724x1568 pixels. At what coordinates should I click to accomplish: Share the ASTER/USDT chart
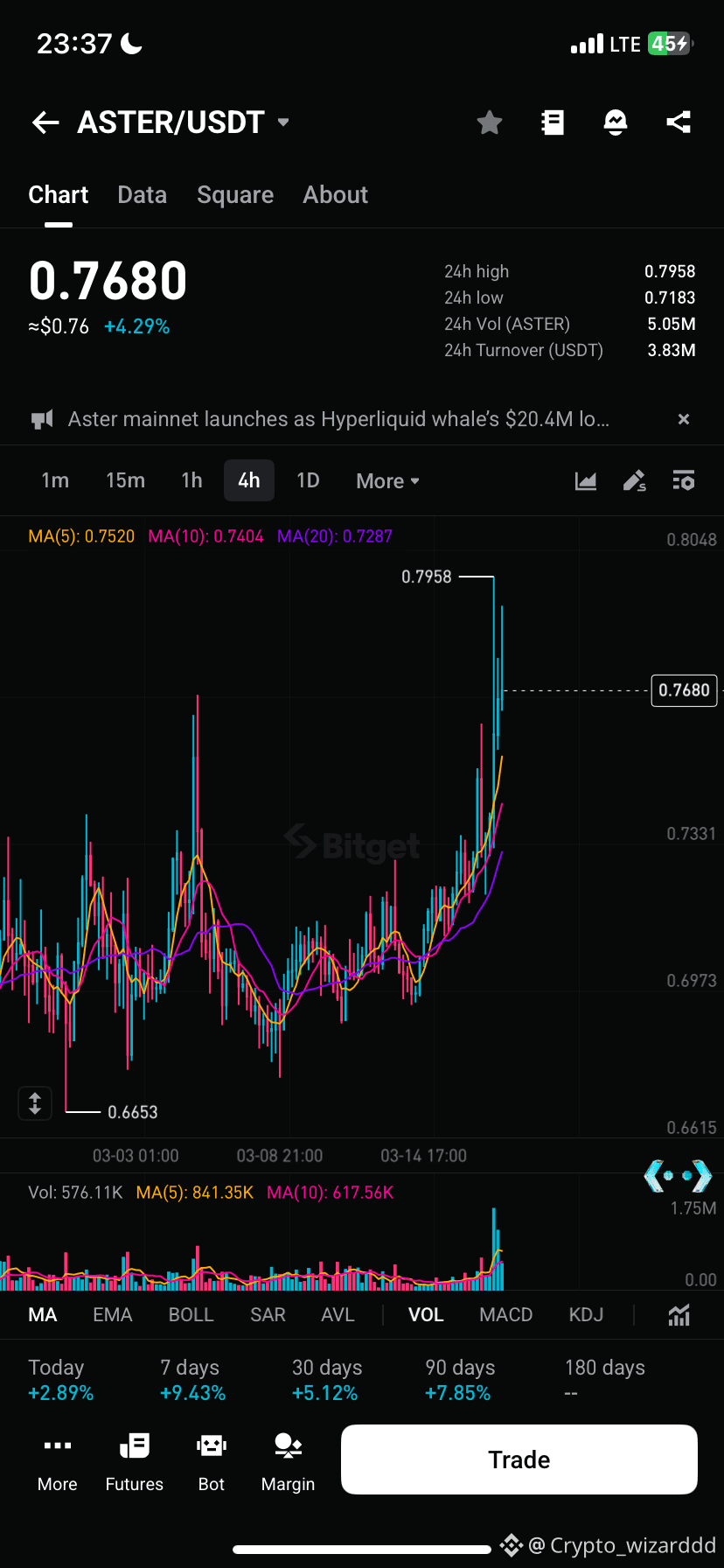679,122
